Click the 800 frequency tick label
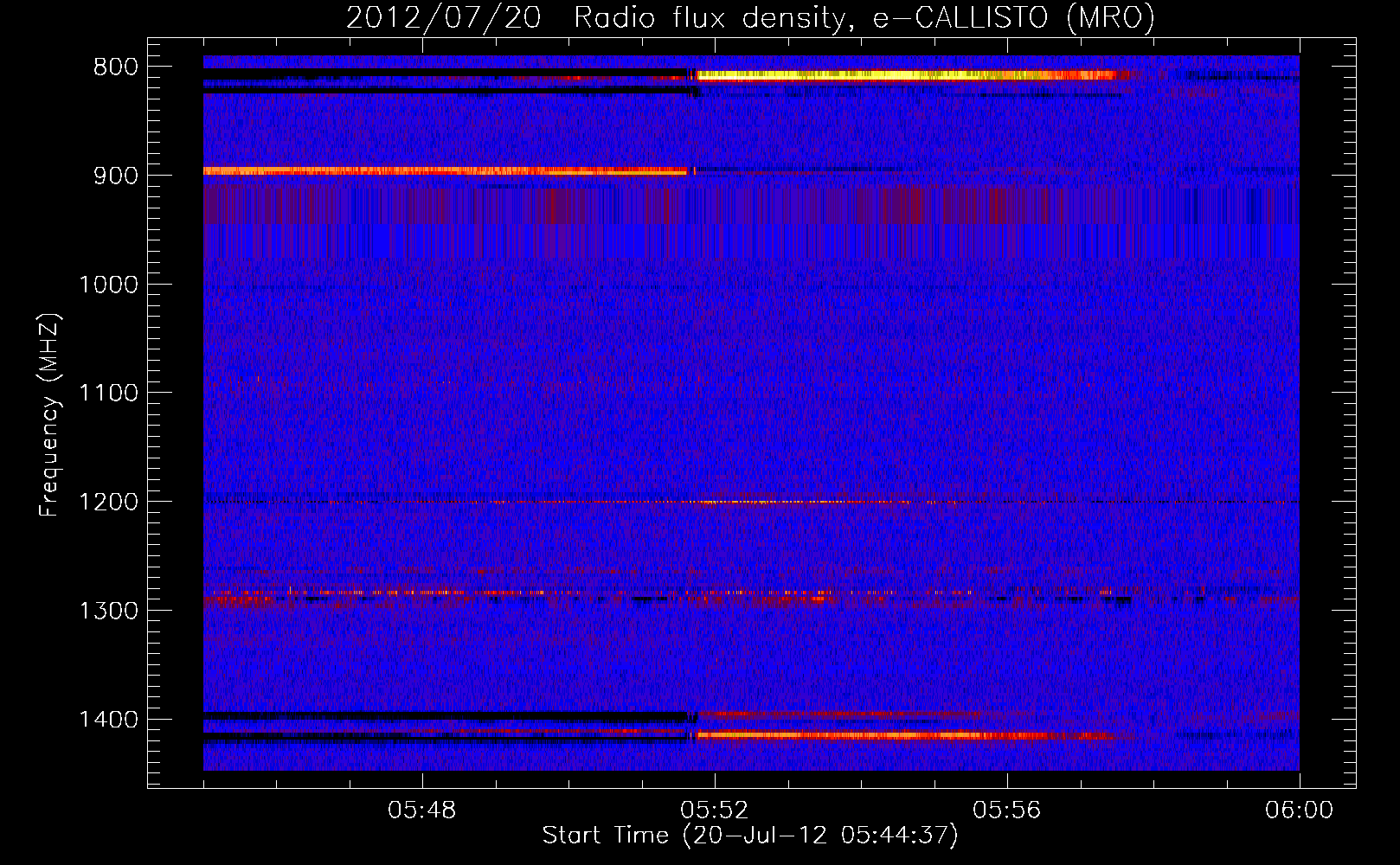This screenshot has width=1400, height=865. pos(115,67)
